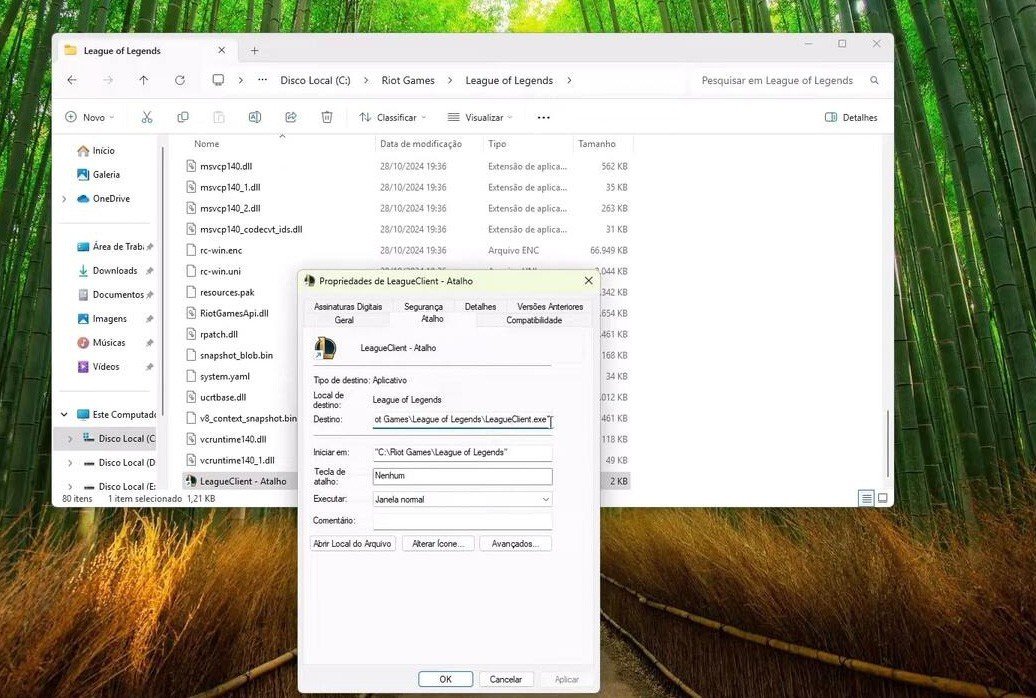Expand the Disco Local (C:) tree node
This screenshot has height=698, width=1036.
pos(70,438)
